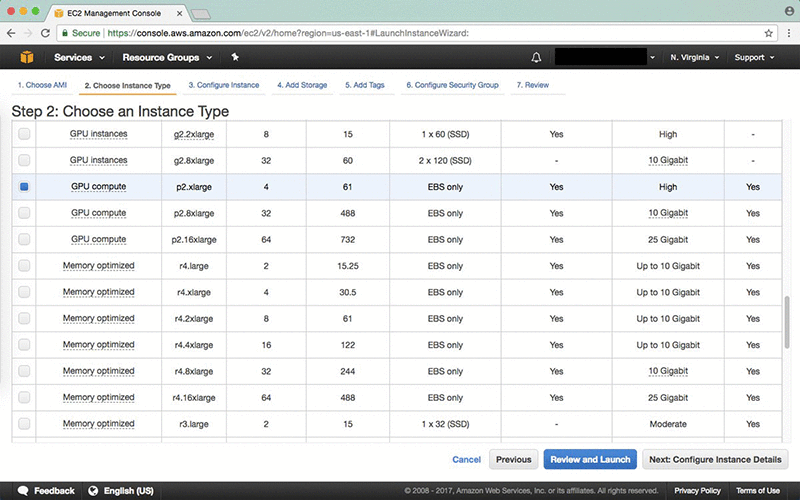800x500 pixels.
Task: Click Memory optimized in r4.large row
Action: click(x=98, y=266)
